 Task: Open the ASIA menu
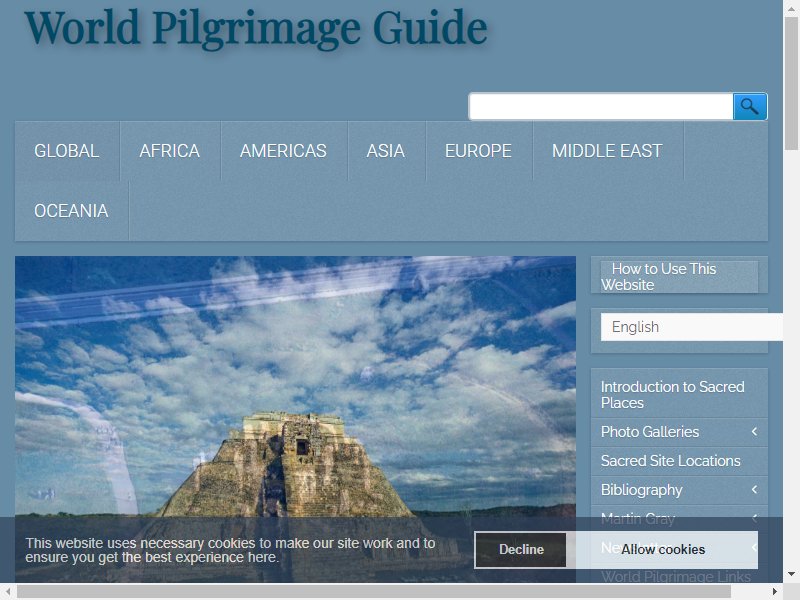click(x=386, y=151)
